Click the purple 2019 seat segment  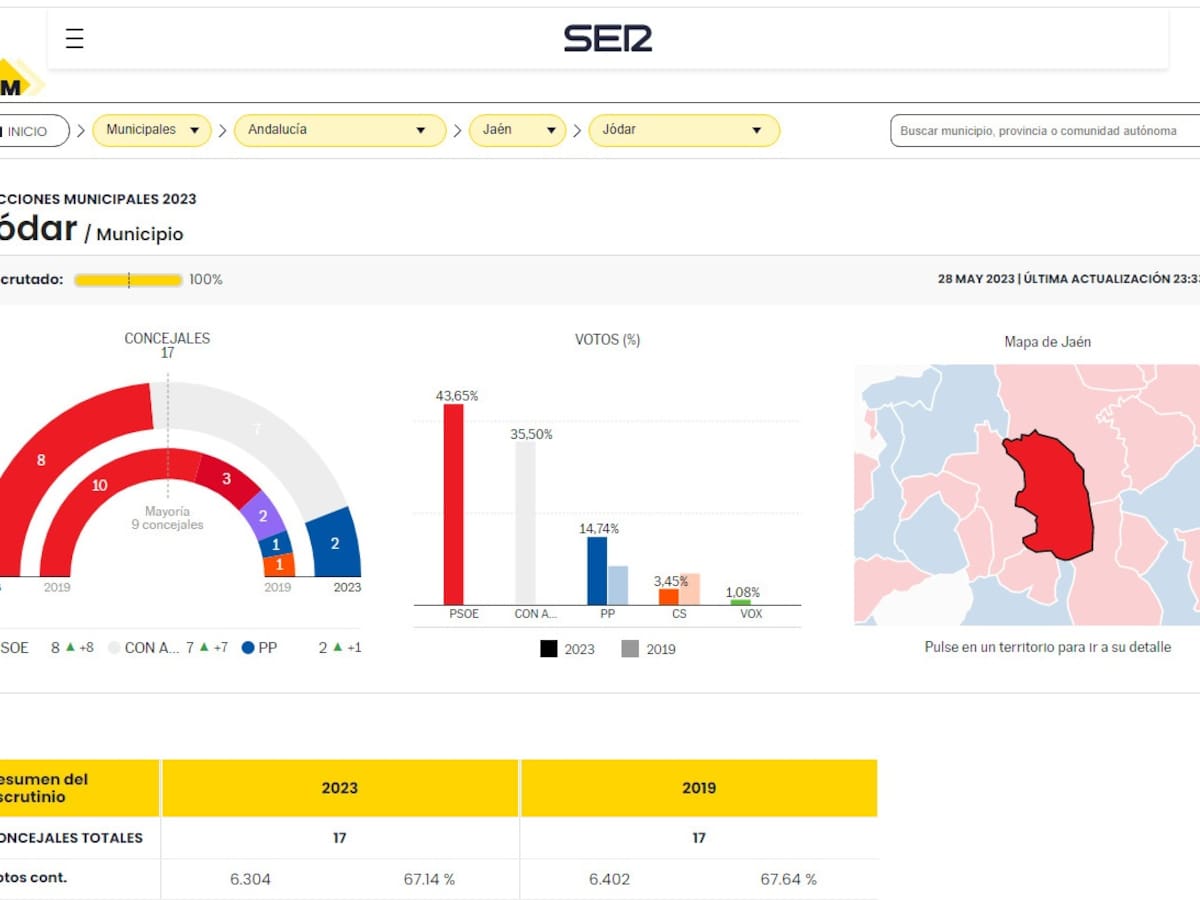coord(263,515)
